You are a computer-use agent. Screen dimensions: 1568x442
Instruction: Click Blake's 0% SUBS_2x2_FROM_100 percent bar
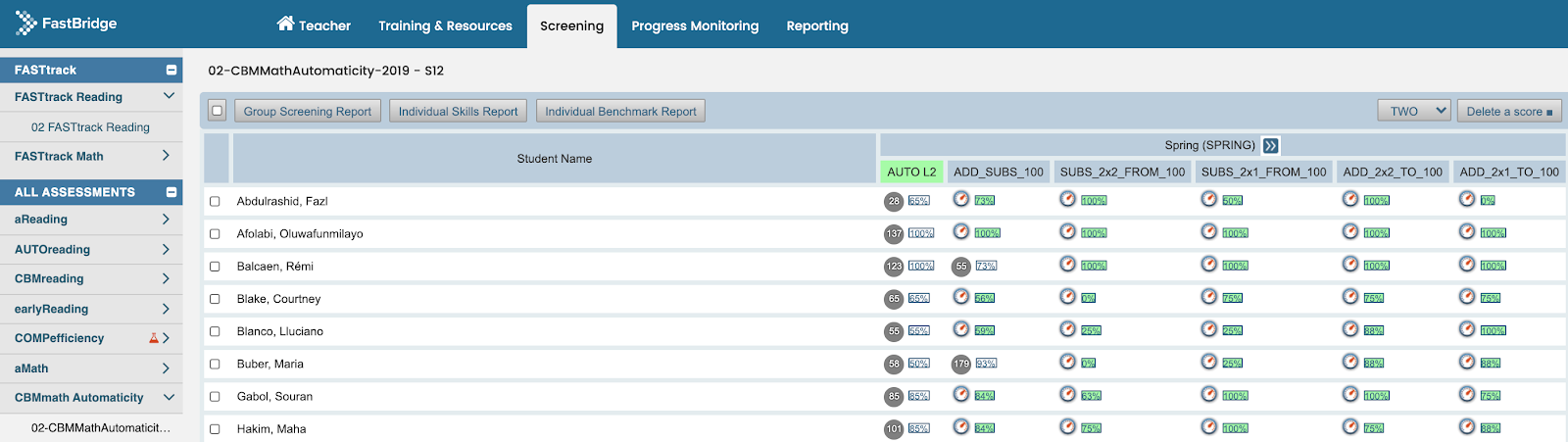pos(1088,298)
